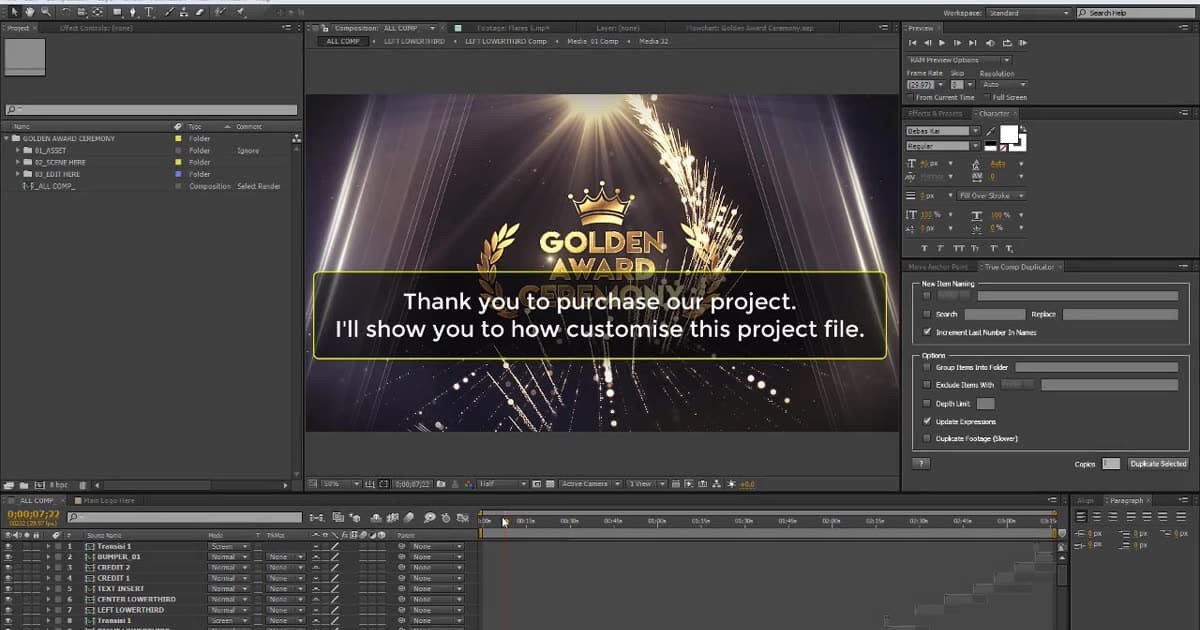Open the Bebas Kai font family dropdown
The width and height of the screenshot is (1200, 630).
tap(943, 131)
